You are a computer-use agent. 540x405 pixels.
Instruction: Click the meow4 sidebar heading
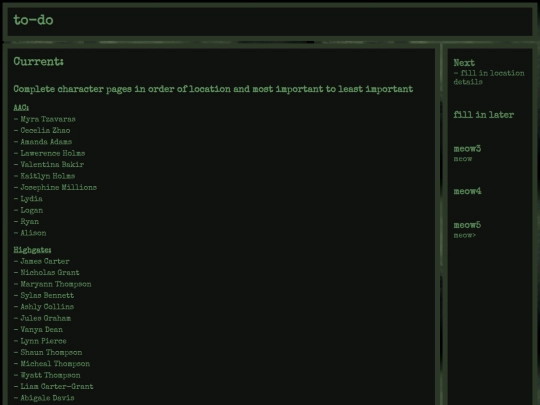(x=467, y=191)
